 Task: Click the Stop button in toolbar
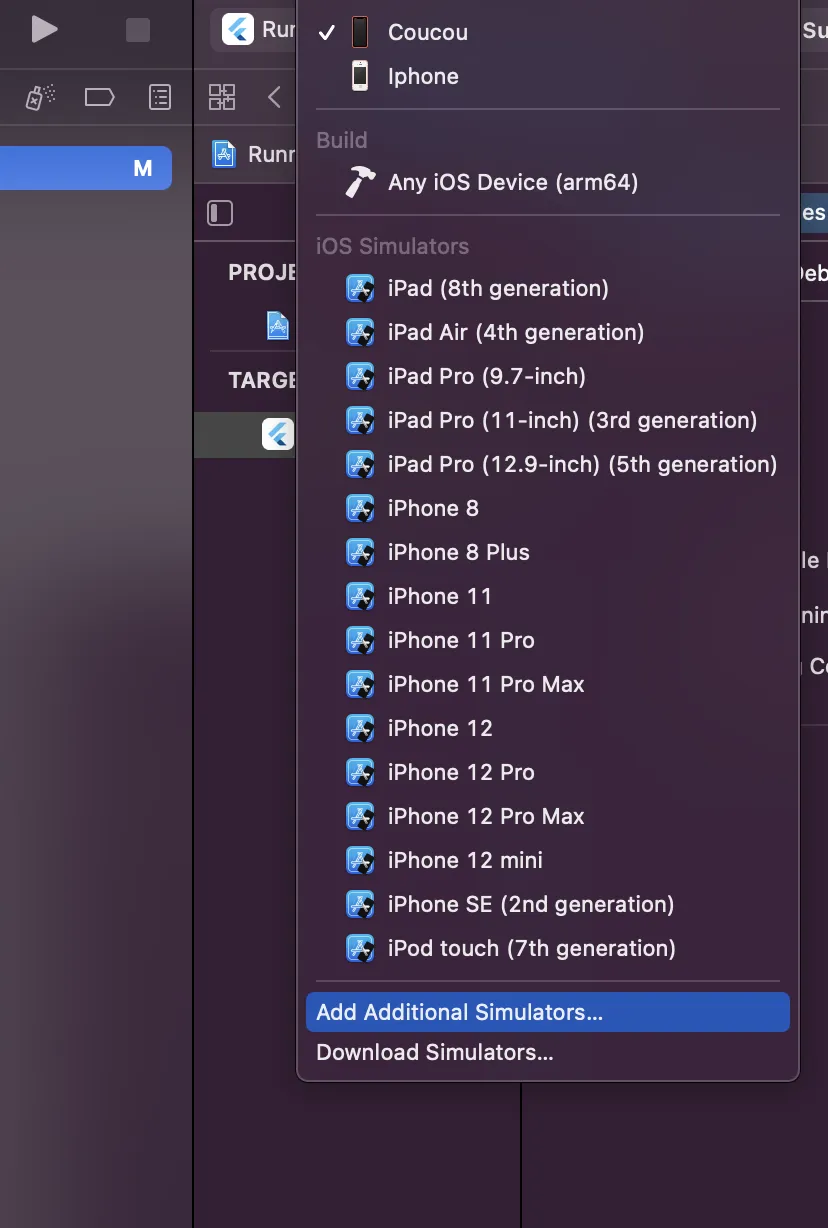tap(138, 30)
